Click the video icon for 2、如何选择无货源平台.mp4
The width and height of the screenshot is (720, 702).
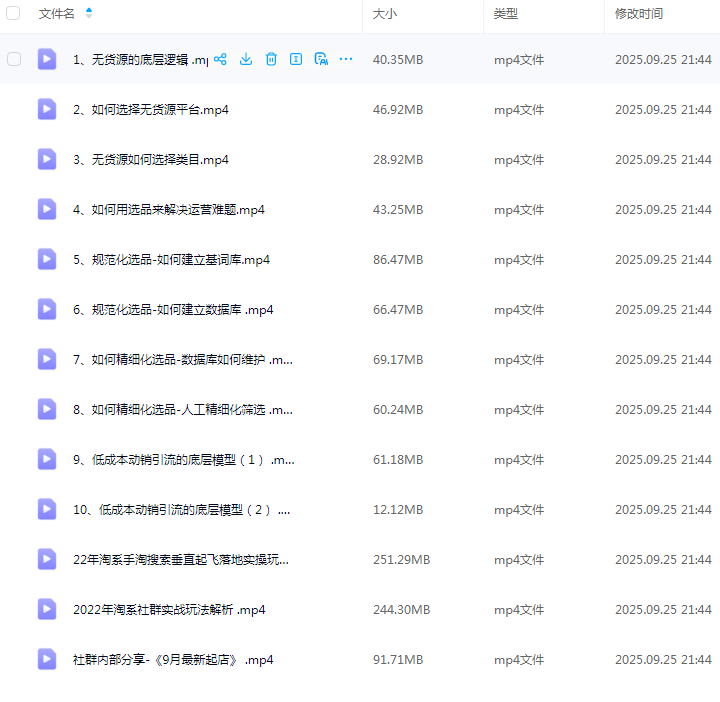point(47,109)
